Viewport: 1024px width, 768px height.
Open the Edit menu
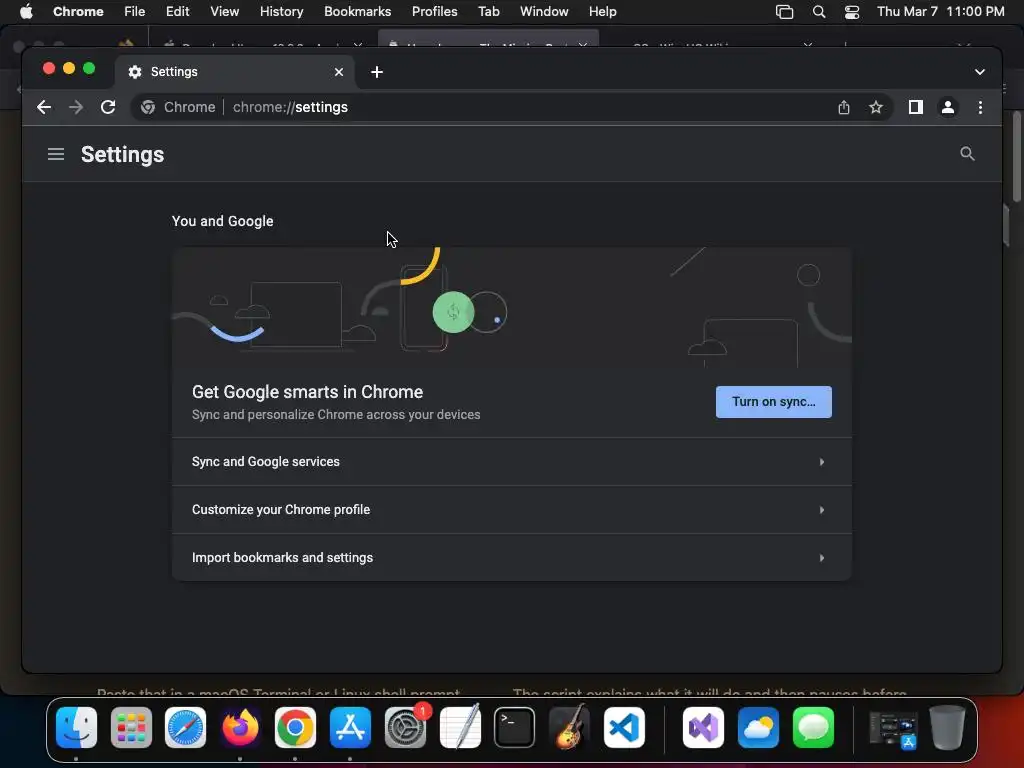(x=177, y=12)
